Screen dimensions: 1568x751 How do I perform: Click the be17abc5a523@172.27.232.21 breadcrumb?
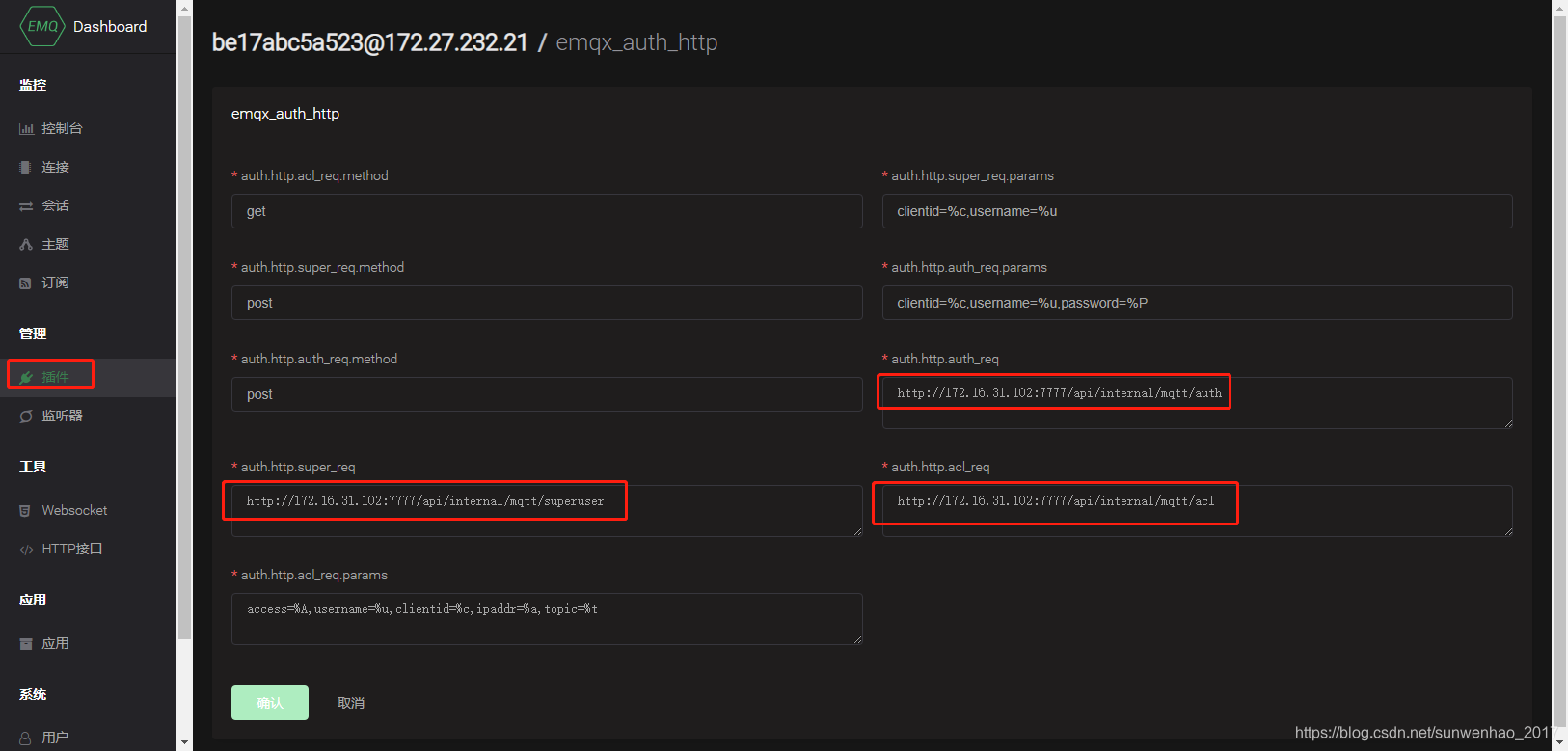(x=369, y=42)
